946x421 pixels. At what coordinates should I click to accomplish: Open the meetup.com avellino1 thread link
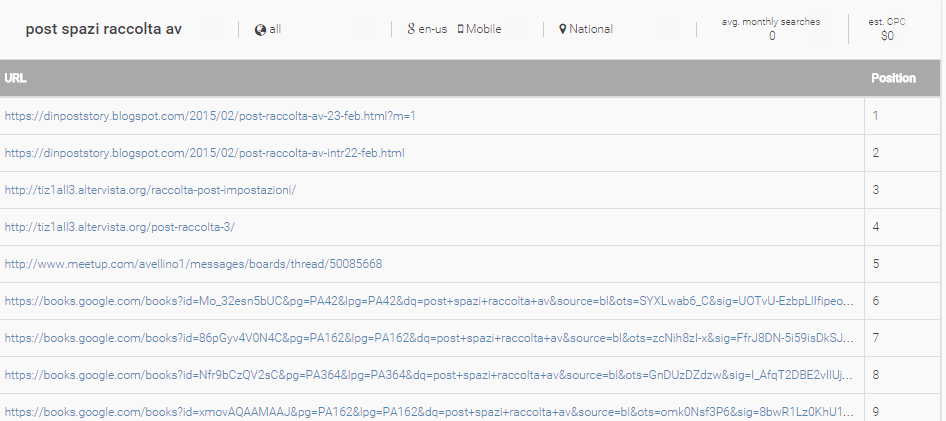point(193,264)
